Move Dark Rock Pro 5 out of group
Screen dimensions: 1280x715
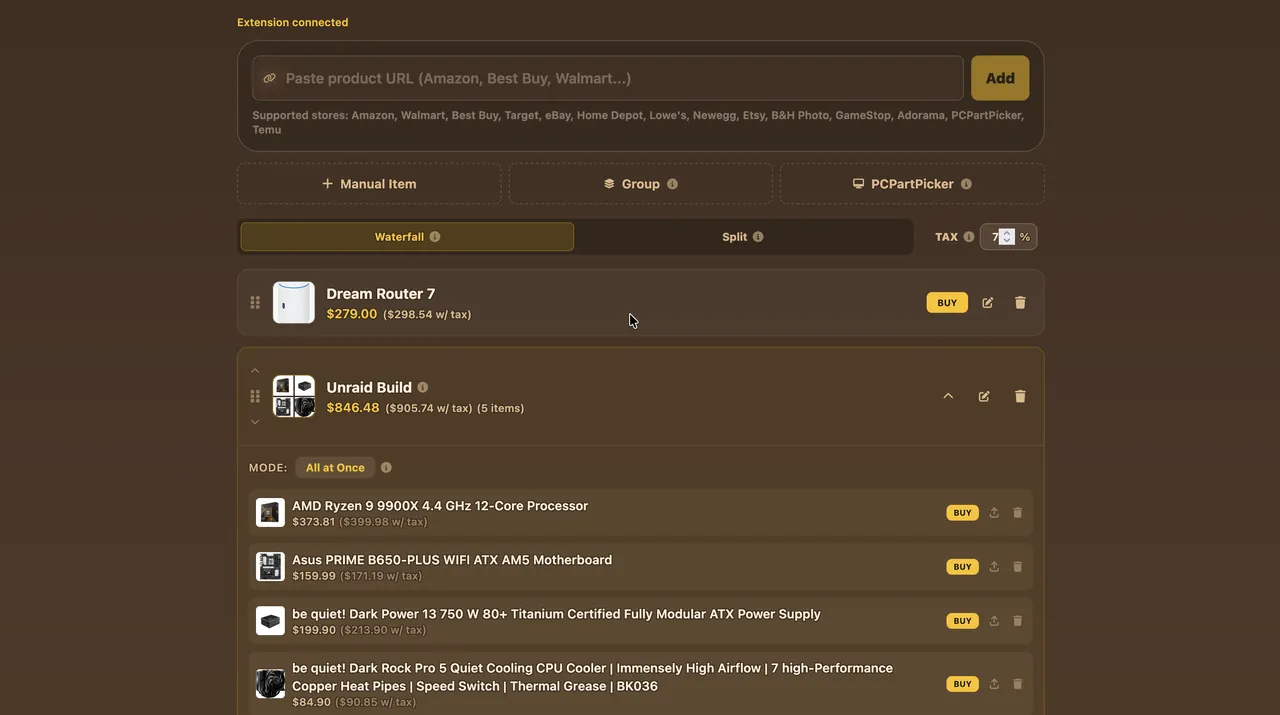click(x=994, y=684)
